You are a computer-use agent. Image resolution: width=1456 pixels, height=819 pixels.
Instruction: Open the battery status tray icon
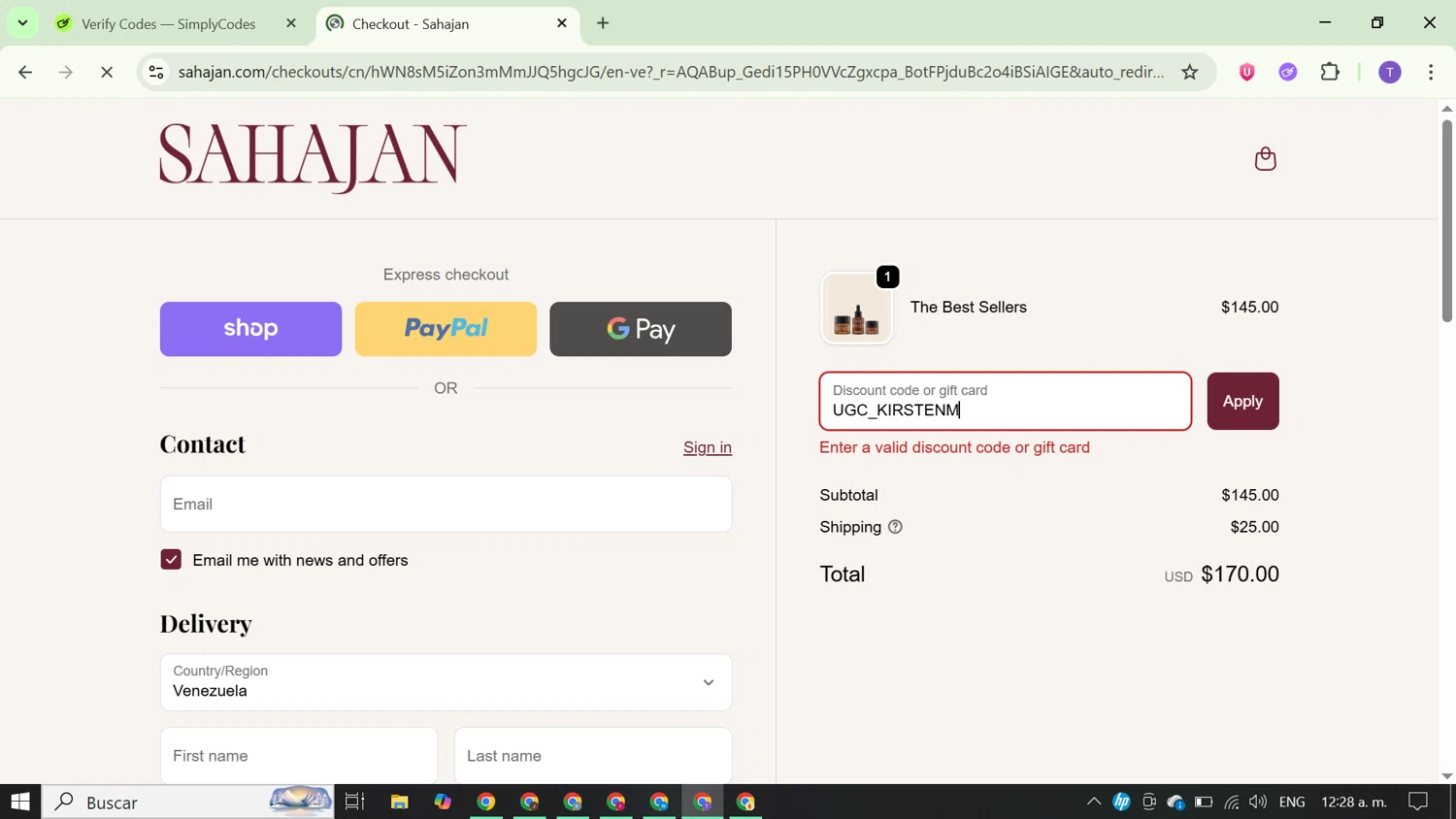(1204, 802)
